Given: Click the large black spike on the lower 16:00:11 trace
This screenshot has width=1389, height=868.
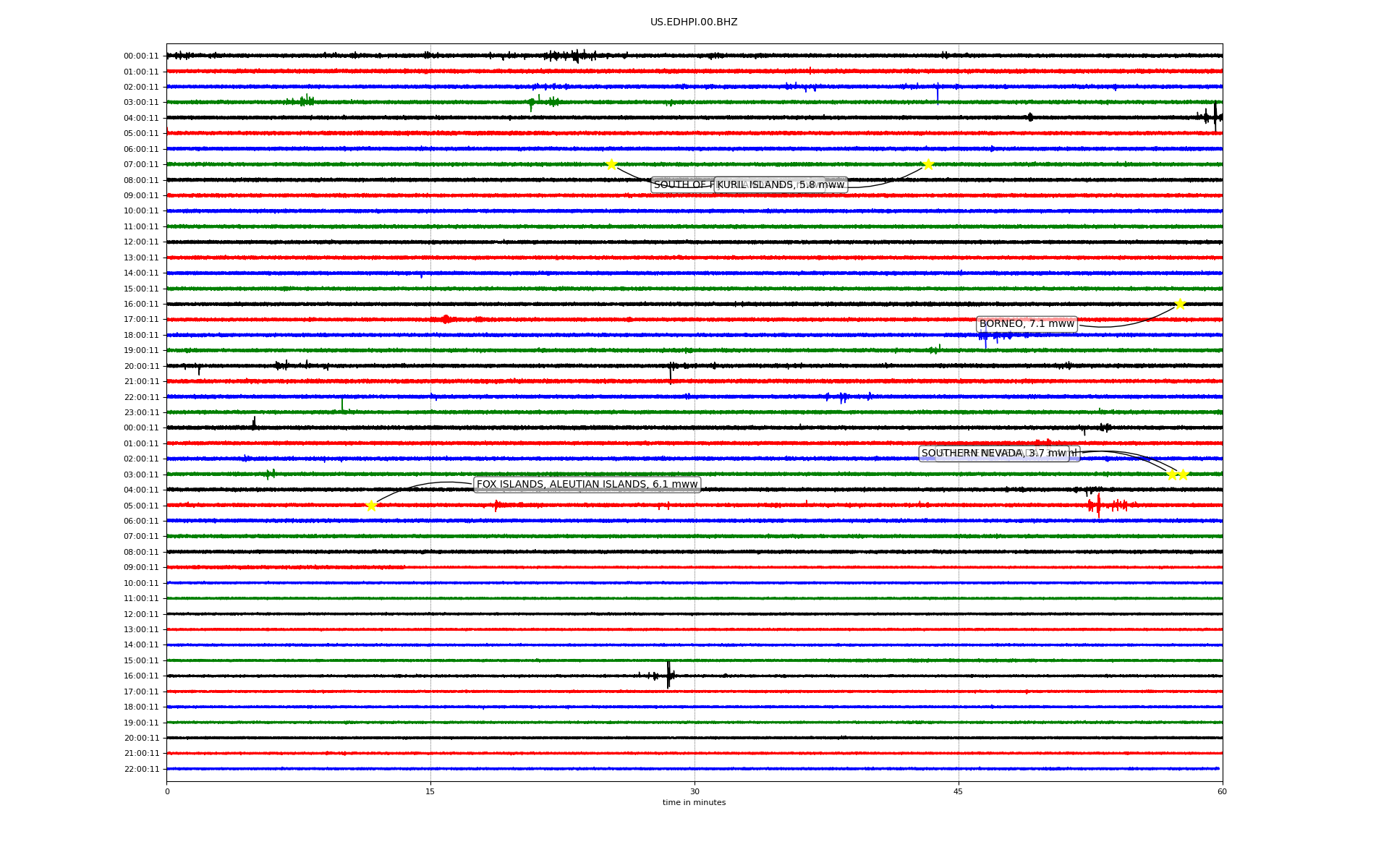Looking at the screenshot, I should (x=668, y=674).
